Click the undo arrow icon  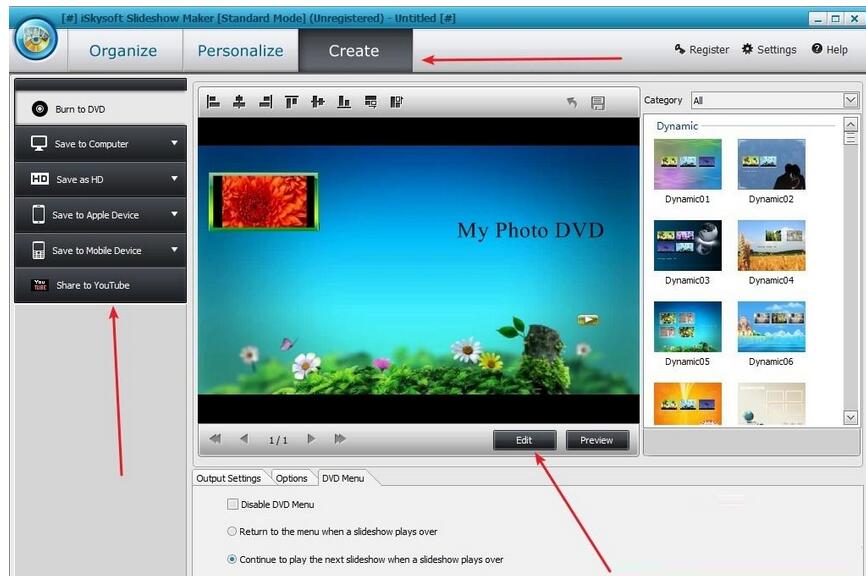[x=572, y=102]
